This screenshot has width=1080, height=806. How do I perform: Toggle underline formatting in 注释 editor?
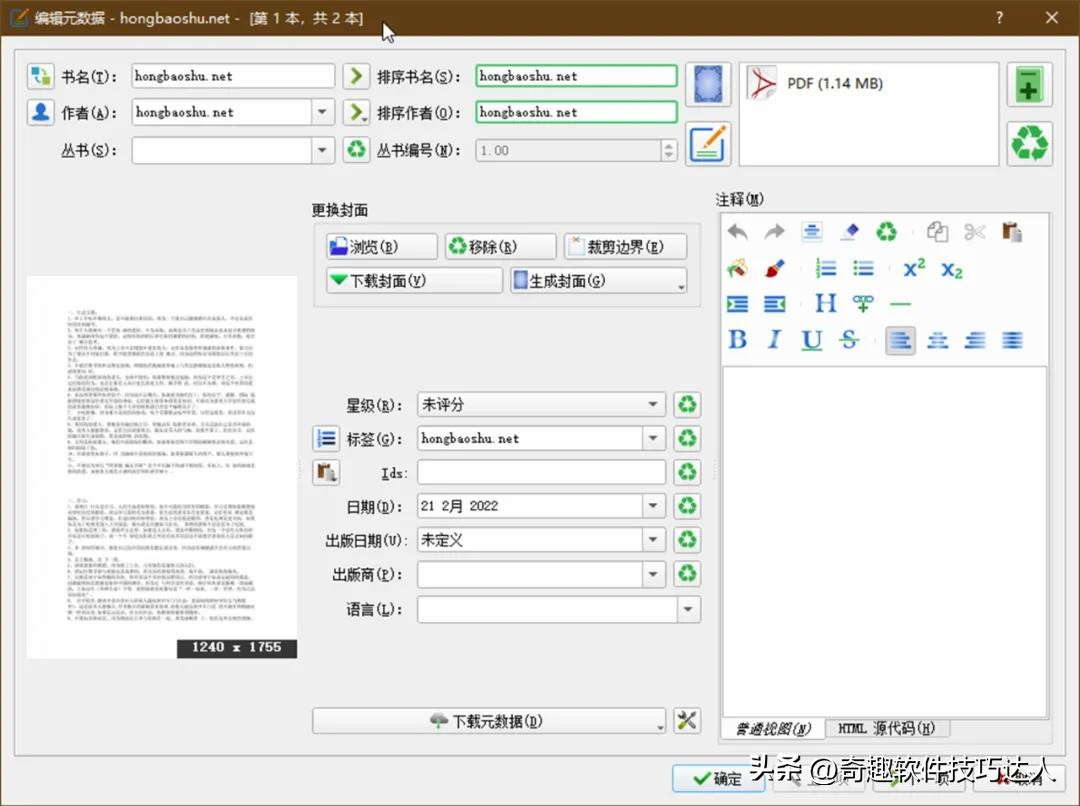[x=811, y=340]
